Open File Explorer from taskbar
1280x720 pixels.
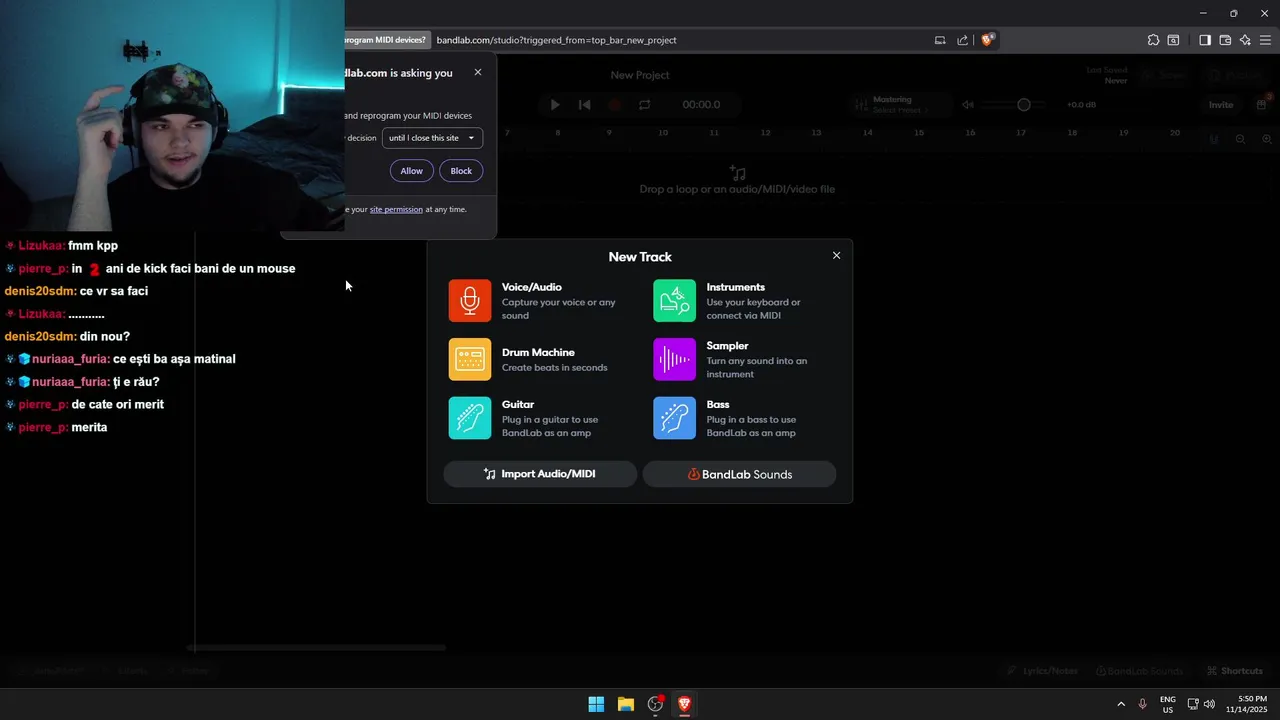pos(626,704)
